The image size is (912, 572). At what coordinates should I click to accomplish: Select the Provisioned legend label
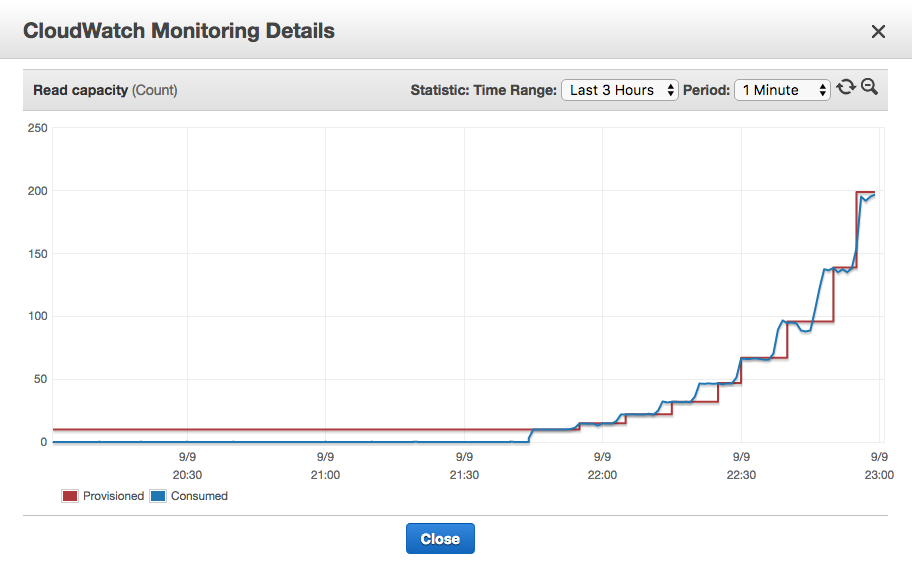113,496
